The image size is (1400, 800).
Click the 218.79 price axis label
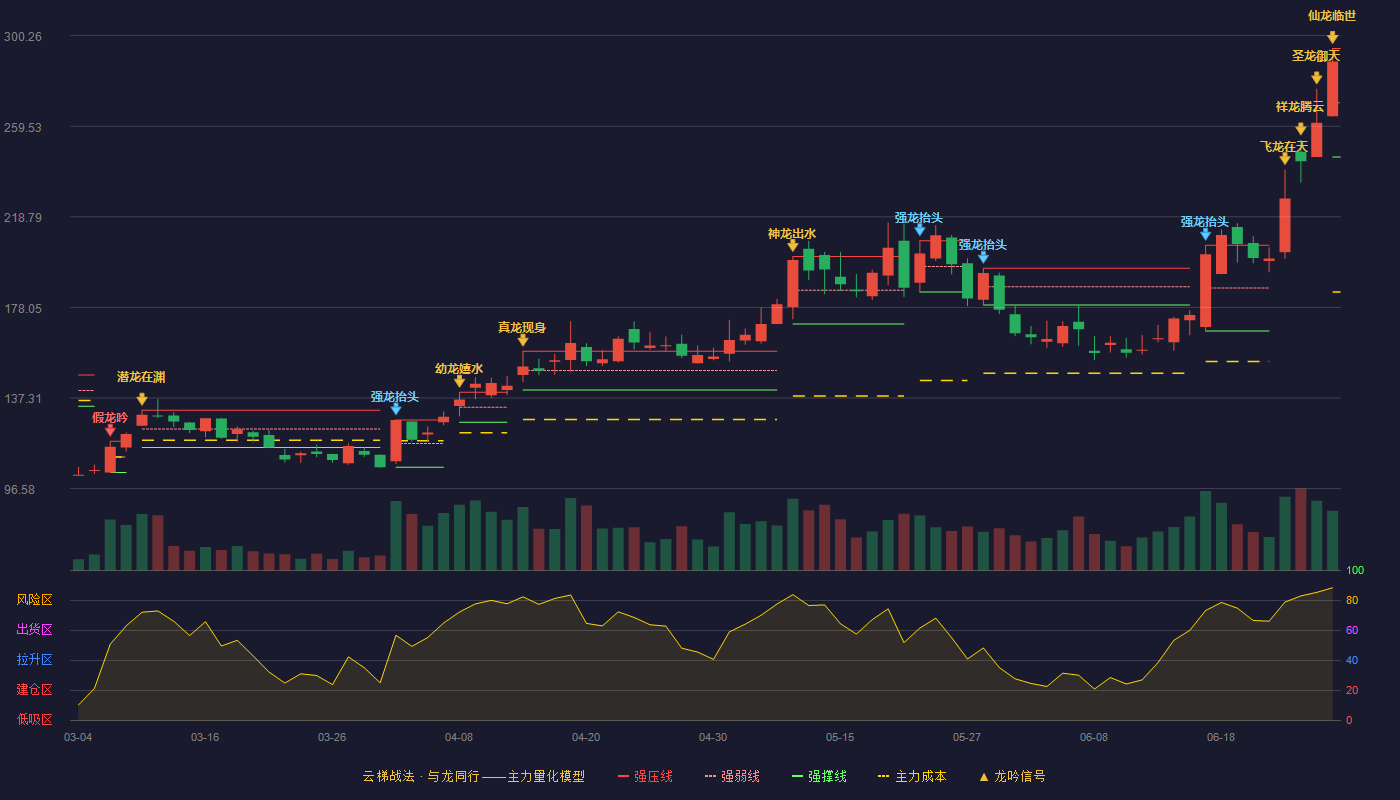coord(23,218)
